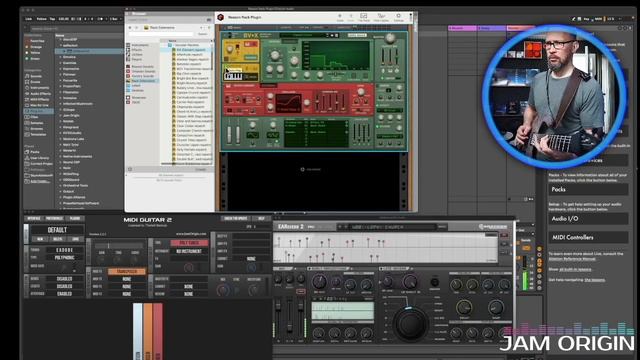The height and width of the screenshot is (360, 640).
Task: Open NO INSTRUMENT selector in MIDI Guitar
Action: tap(189, 251)
